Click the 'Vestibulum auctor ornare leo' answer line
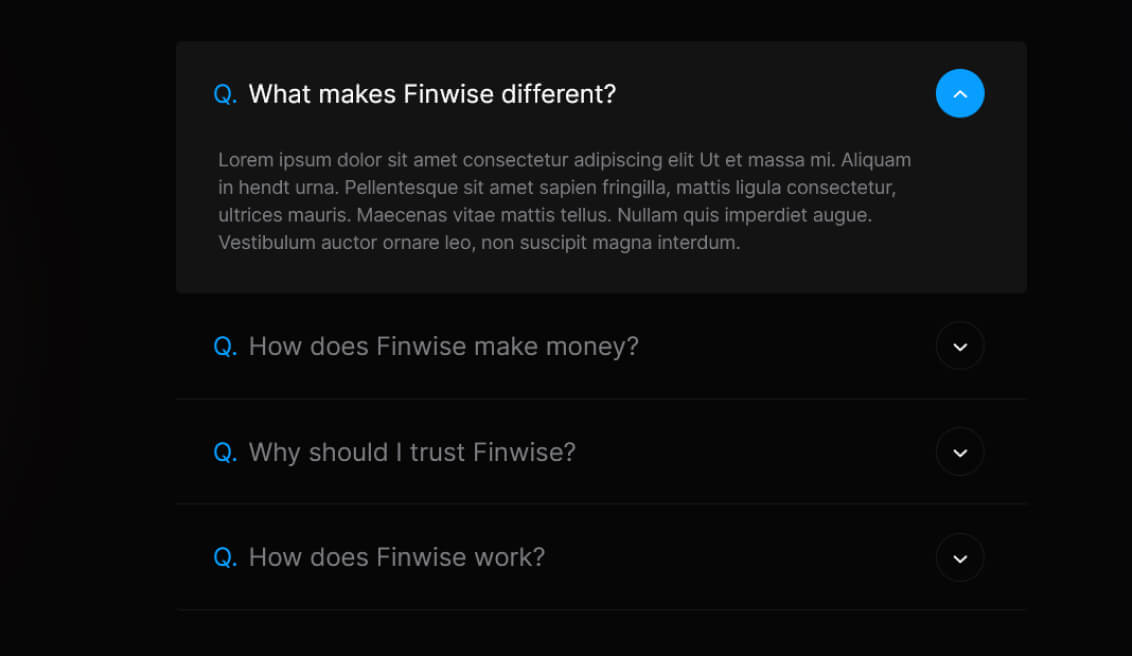The height and width of the screenshot is (656, 1132). click(478, 242)
